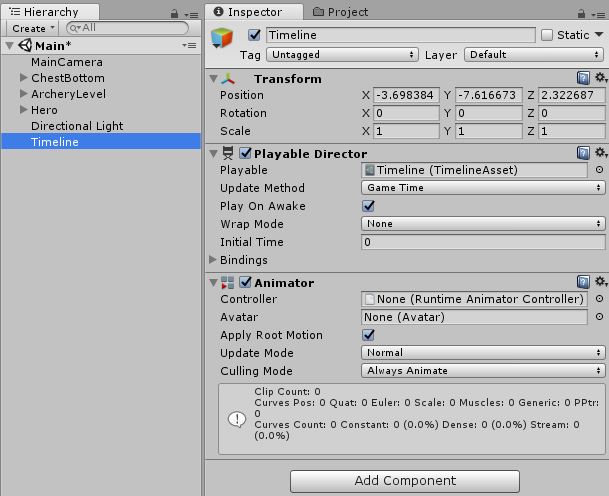Click the Playable field Timeline (TimelineAsset)
This screenshot has height=496, width=609.
click(474, 170)
